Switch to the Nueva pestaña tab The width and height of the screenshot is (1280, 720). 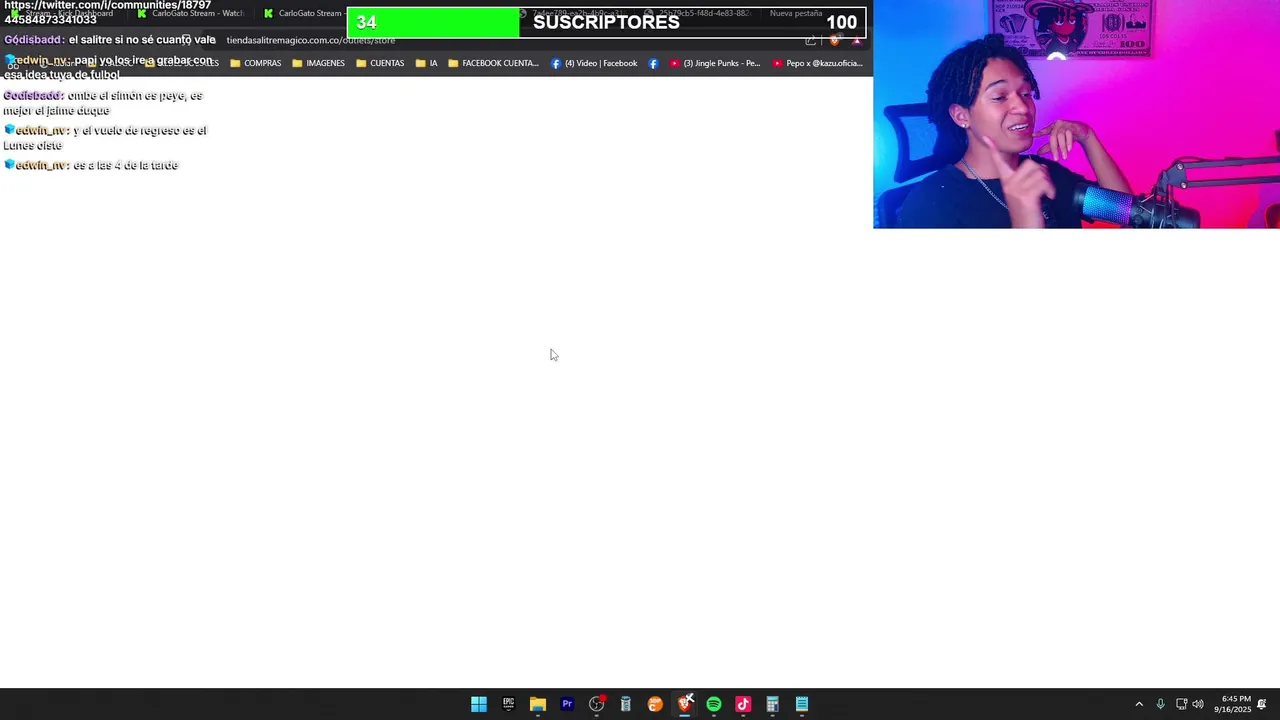tap(797, 13)
